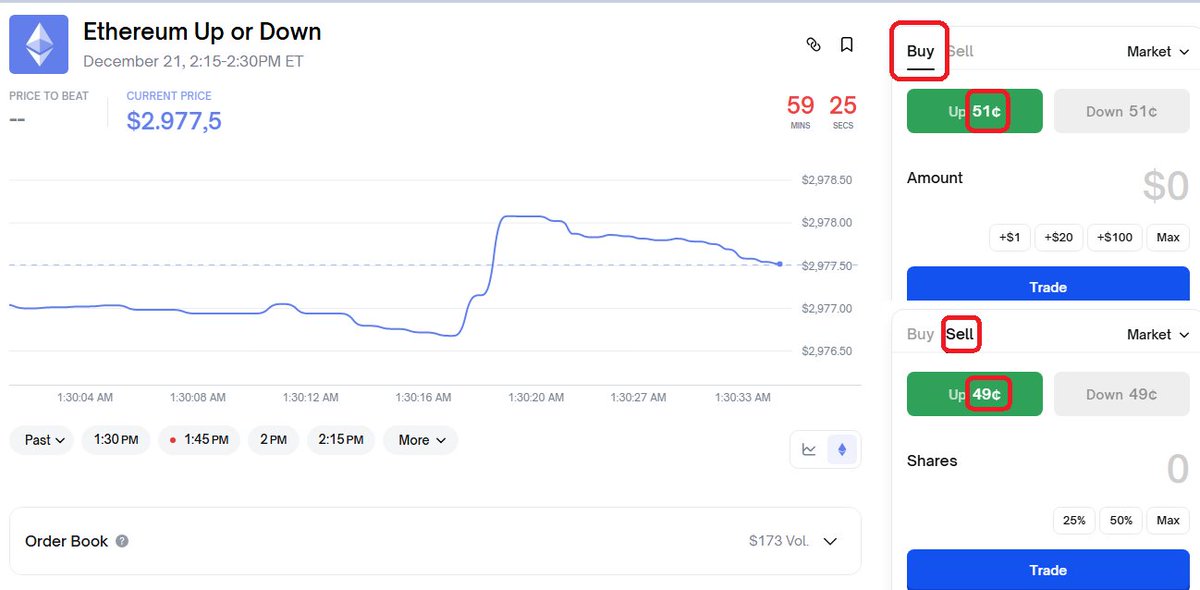Screen dimensions: 1200x590
Task: Click the current price $2.977,5
Action: (174, 121)
